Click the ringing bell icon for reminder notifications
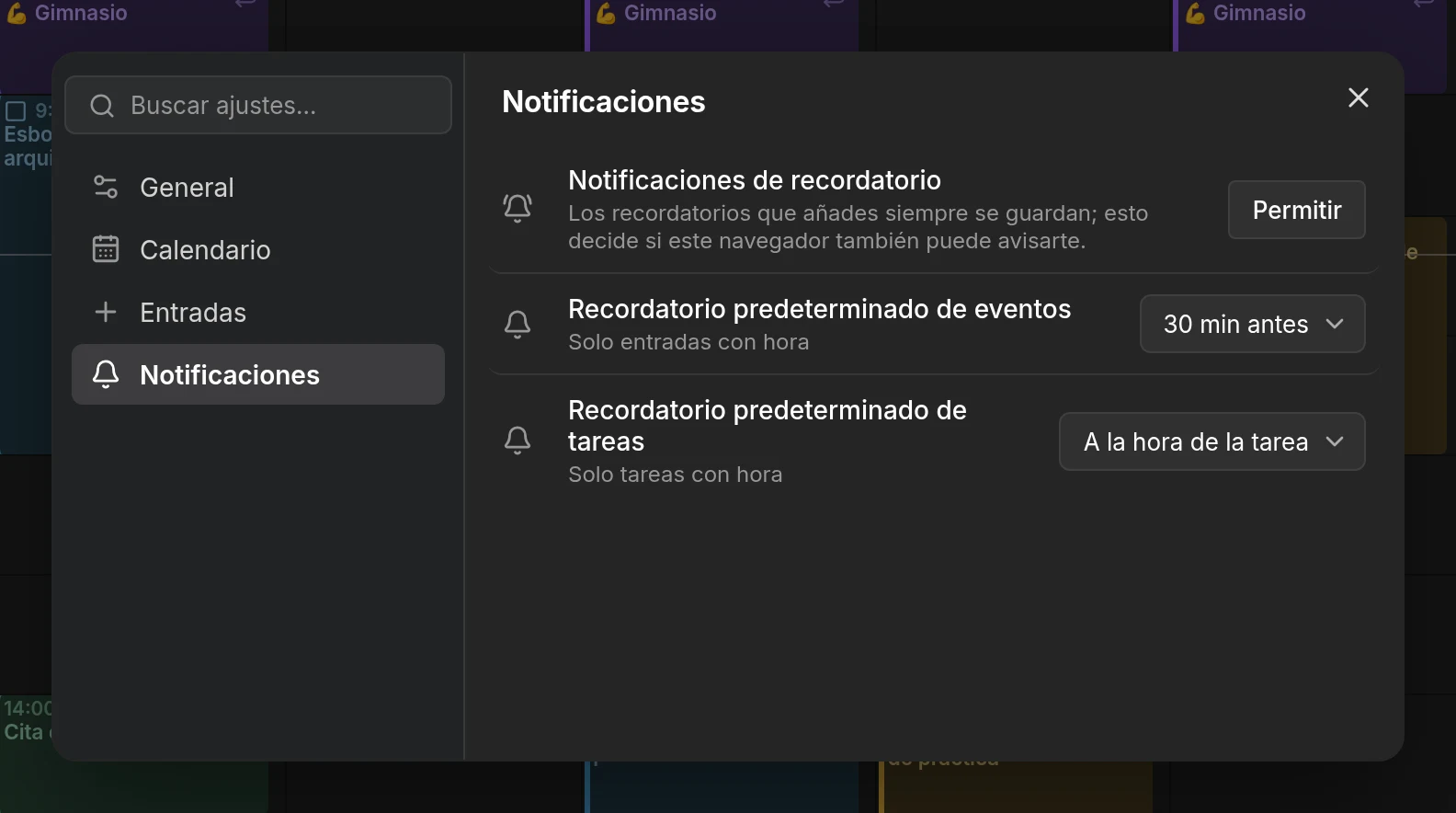Viewport: 1456px width, 813px height. pos(518,208)
